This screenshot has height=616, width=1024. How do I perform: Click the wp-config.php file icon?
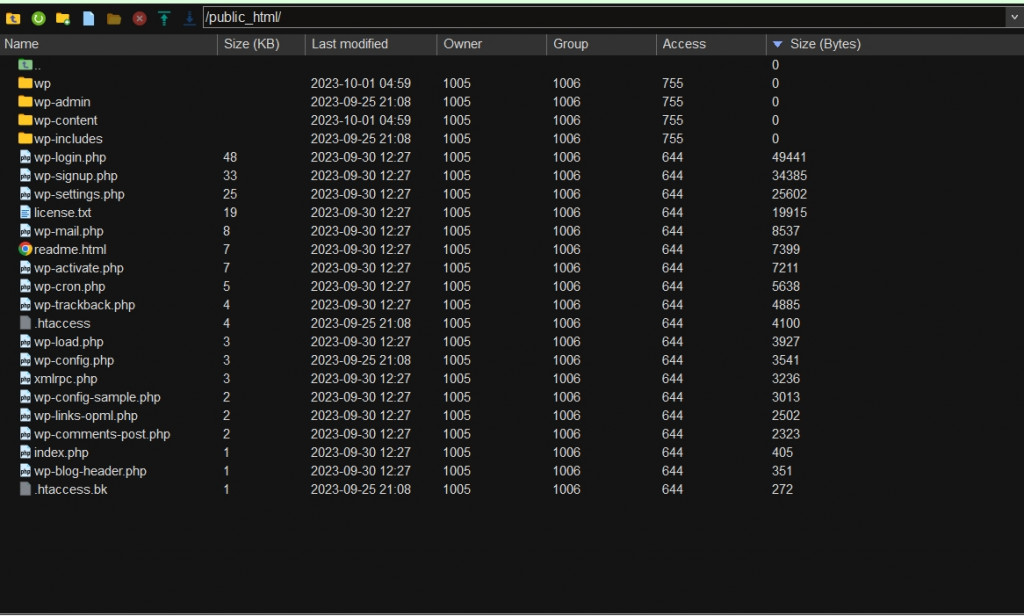pos(25,360)
